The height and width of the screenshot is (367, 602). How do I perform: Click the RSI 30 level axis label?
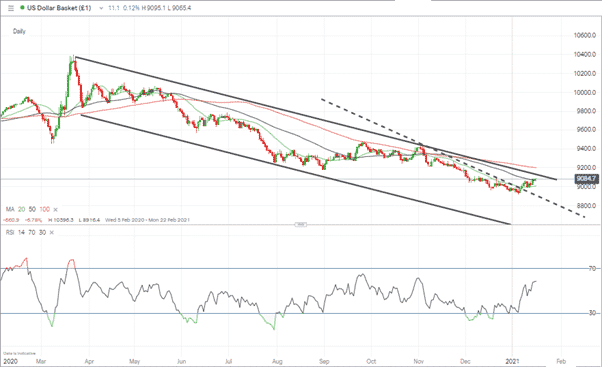[x=593, y=313]
